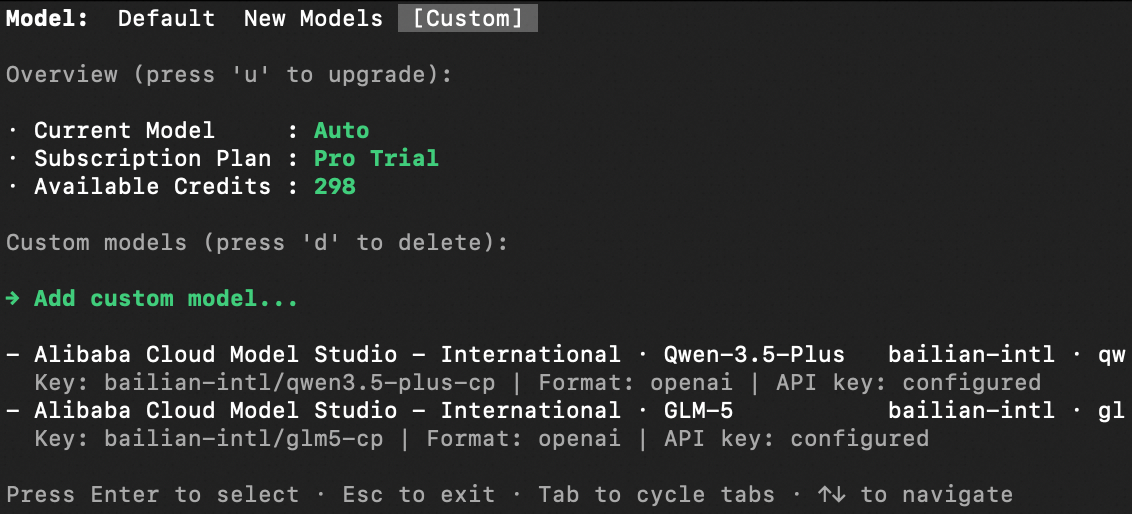Click the green arrow before Add custom model
The image size is (1132, 514).
13,299
